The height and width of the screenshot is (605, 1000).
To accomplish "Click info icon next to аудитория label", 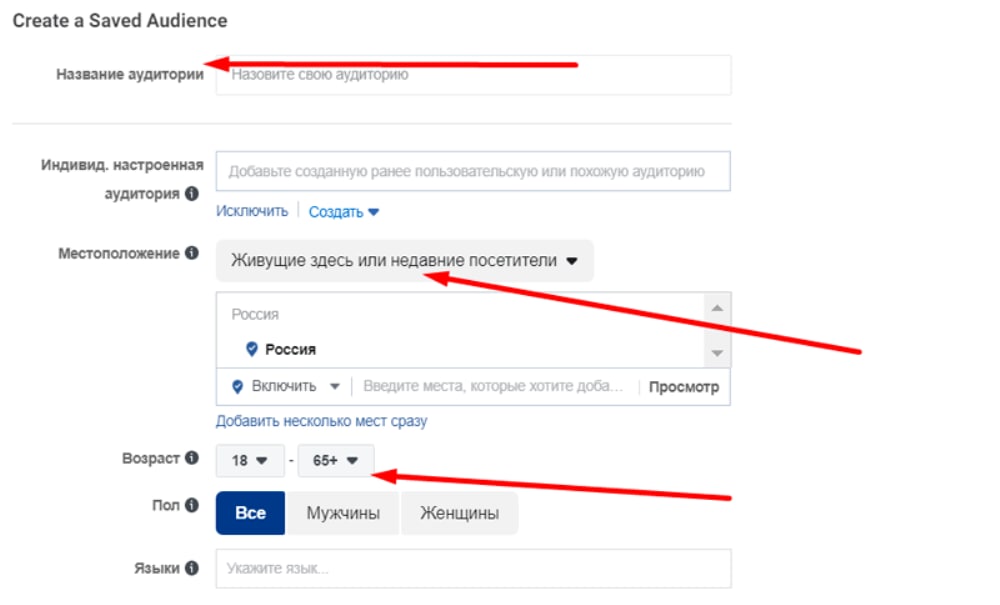I will click(x=191, y=194).
